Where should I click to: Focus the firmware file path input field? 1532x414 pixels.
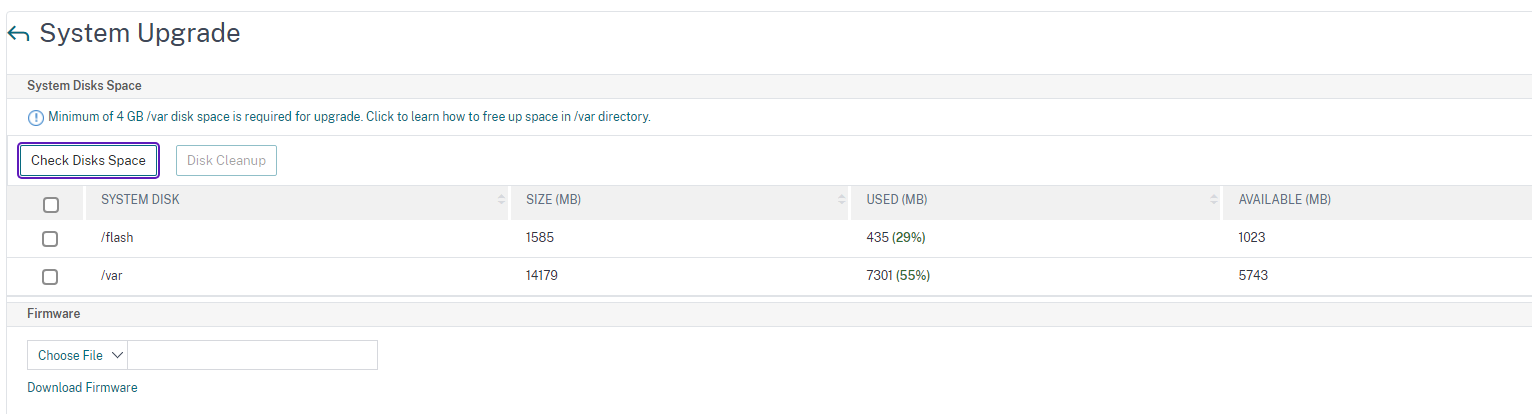252,355
